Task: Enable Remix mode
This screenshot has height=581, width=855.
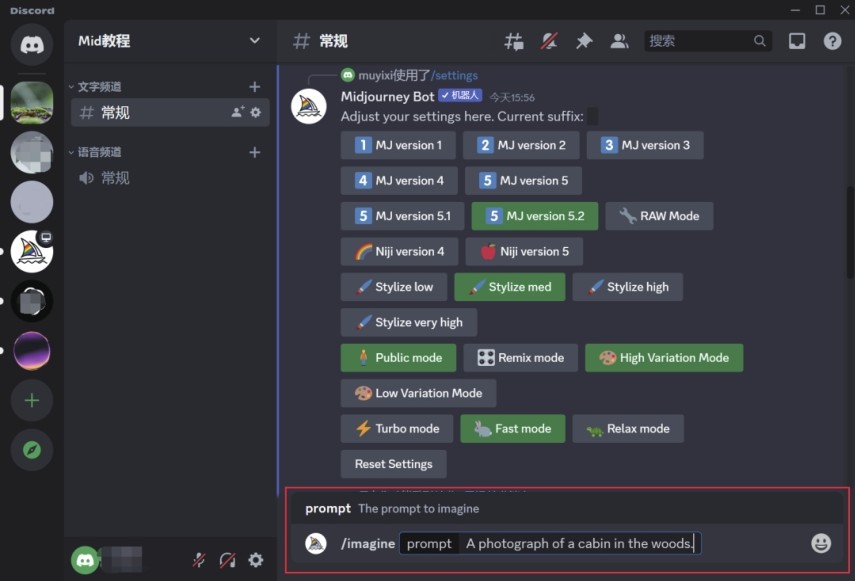Action: click(520, 358)
